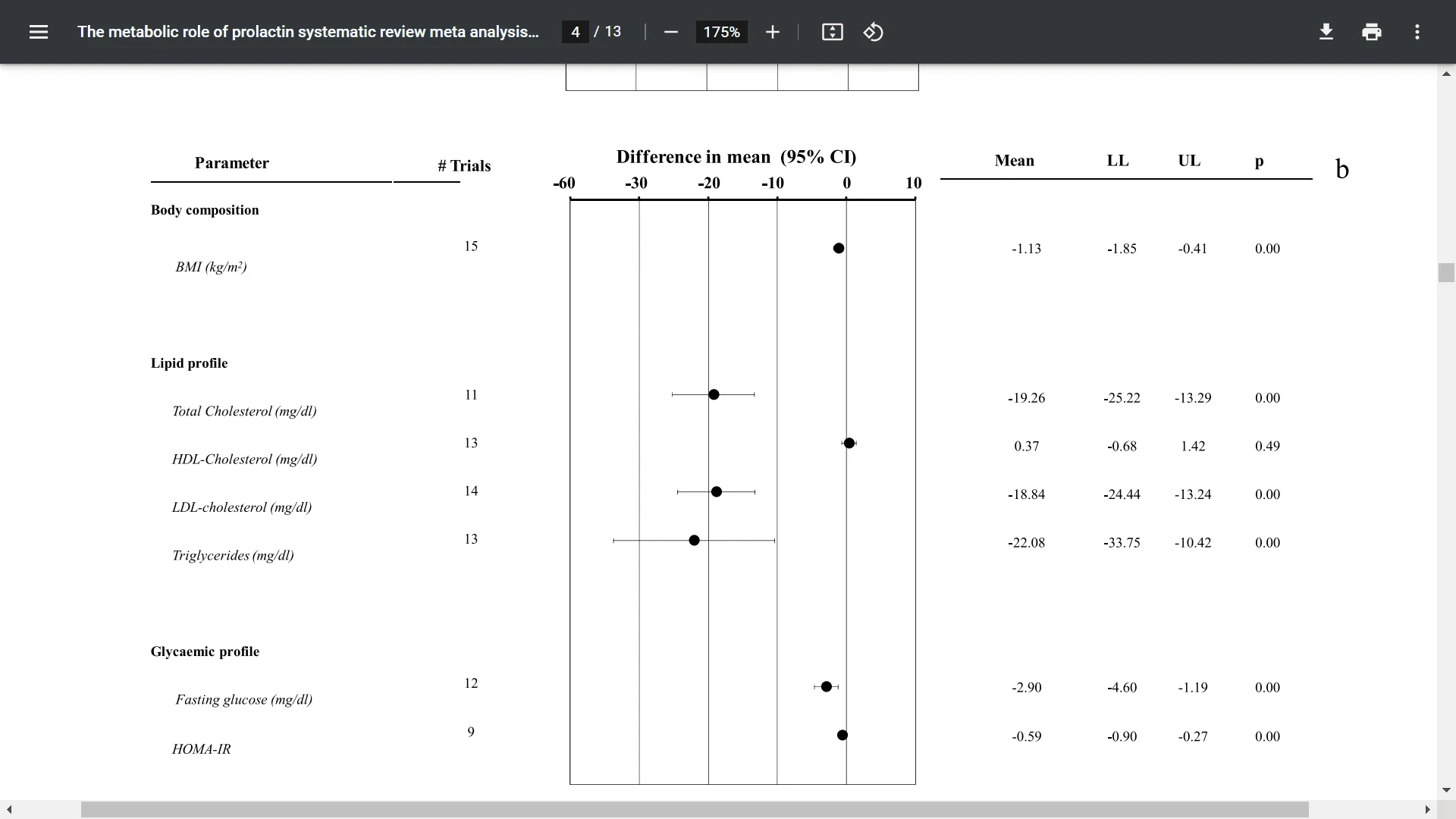Image resolution: width=1456 pixels, height=819 pixels.
Task: Select 'Total Cholesterol (mg/dl)' label
Action: (244, 411)
